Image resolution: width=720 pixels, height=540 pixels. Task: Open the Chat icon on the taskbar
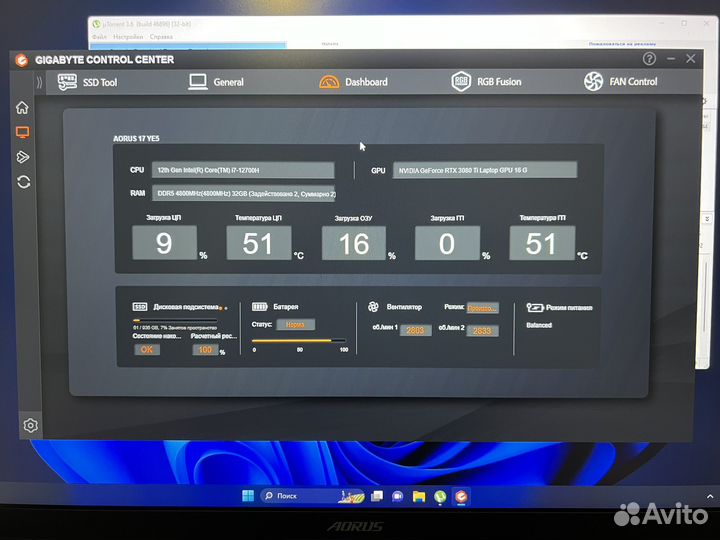(398, 496)
